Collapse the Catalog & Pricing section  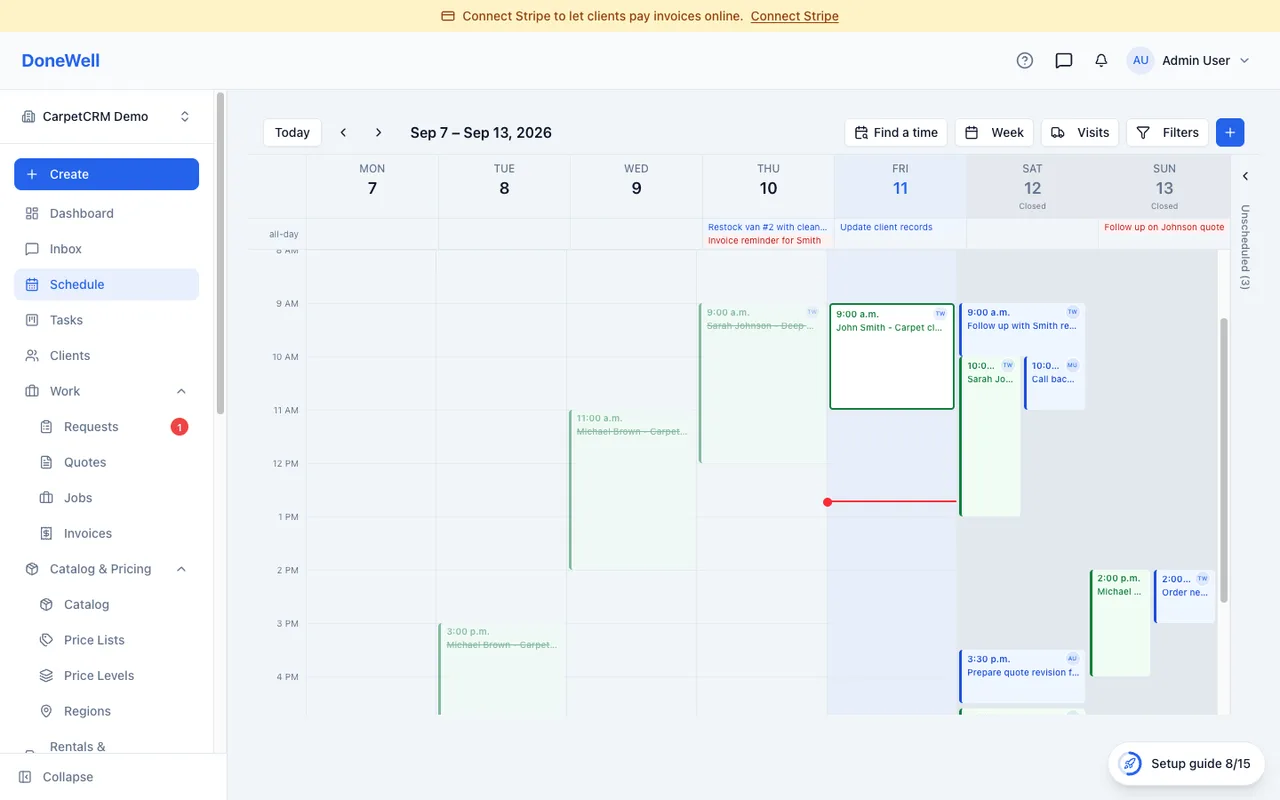coord(181,569)
